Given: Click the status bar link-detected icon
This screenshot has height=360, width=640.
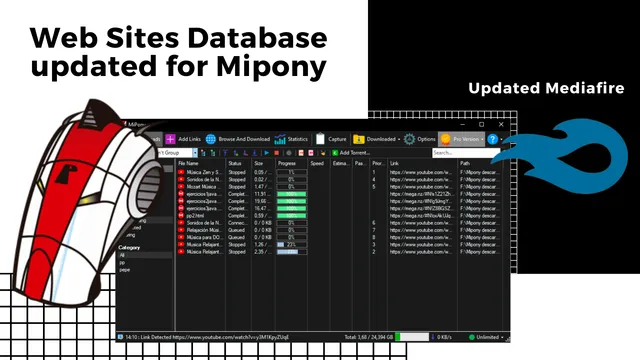Looking at the screenshot, I should 120,337.
